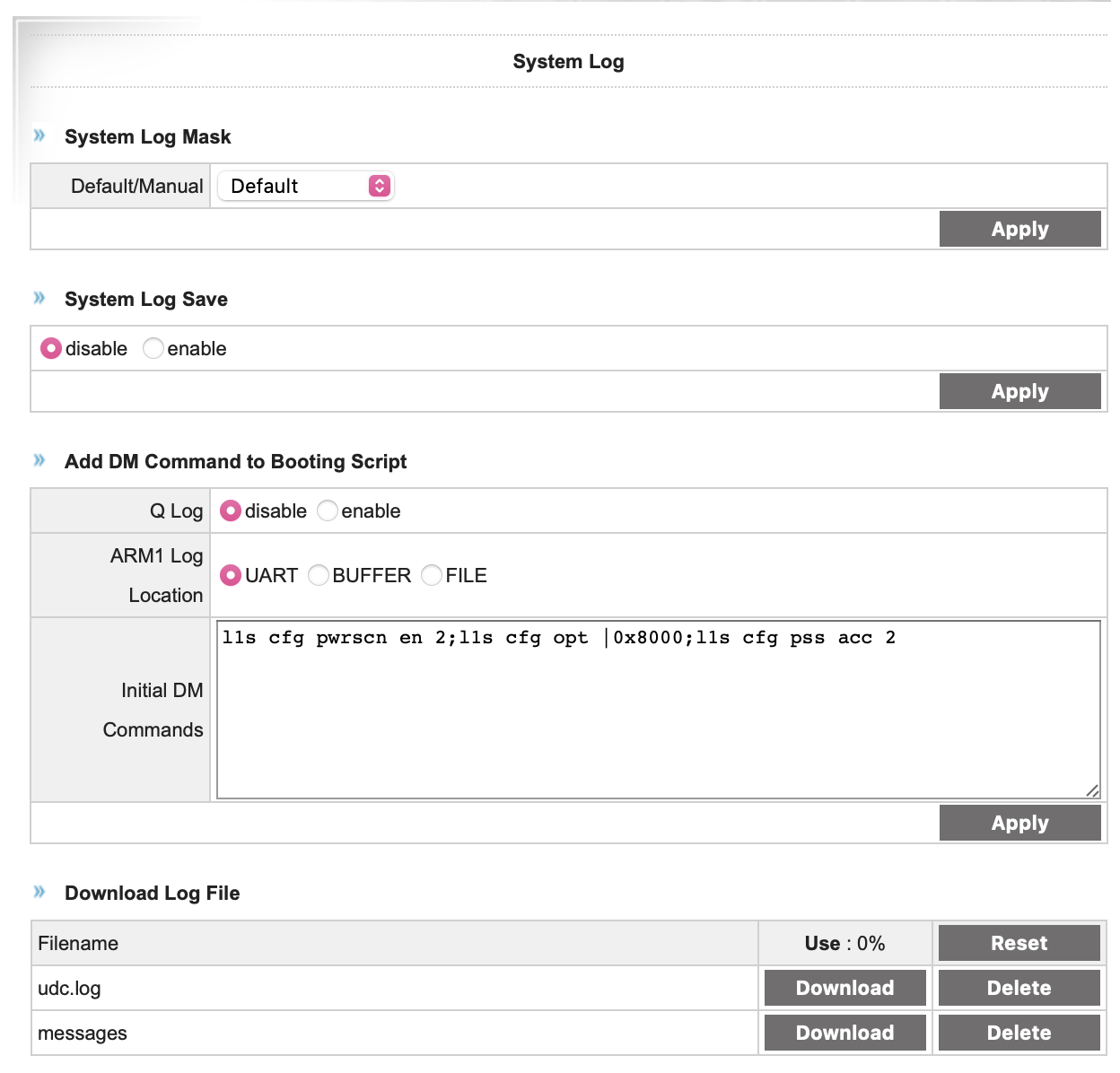This screenshot has width=1120, height=1073.
Task: Click the textarea resize handle corner
Action: 1092,790
